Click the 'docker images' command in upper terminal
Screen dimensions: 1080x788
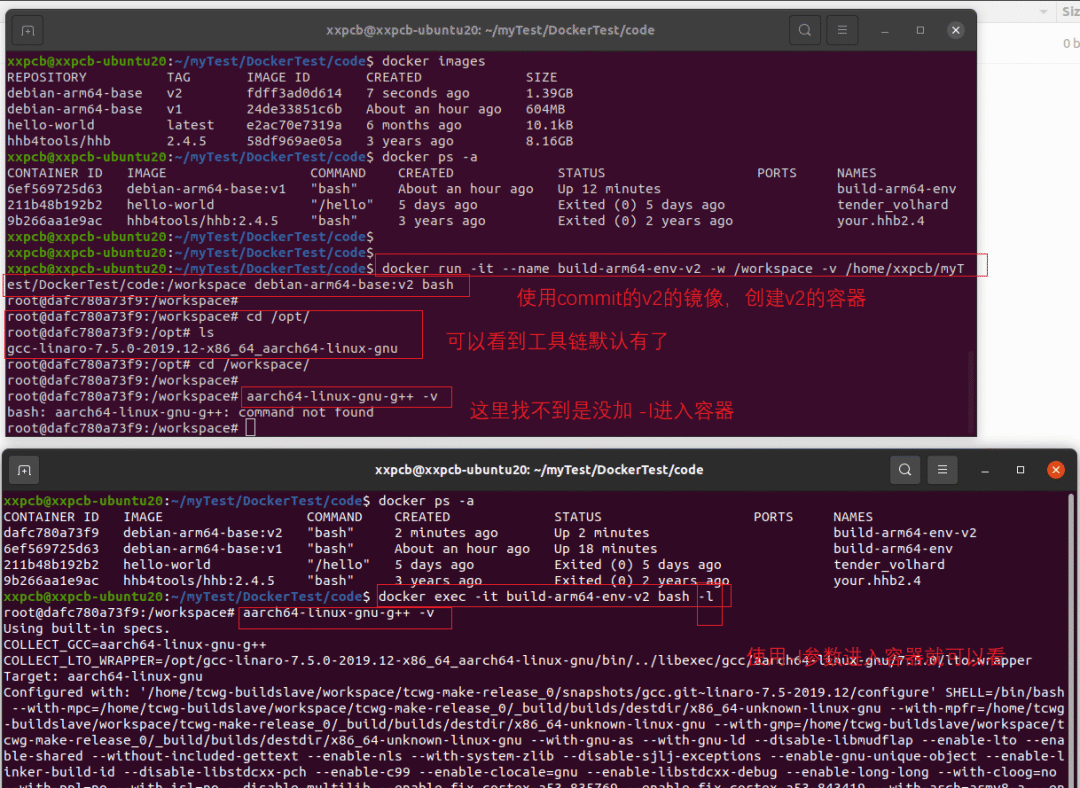tap(434, 61)
